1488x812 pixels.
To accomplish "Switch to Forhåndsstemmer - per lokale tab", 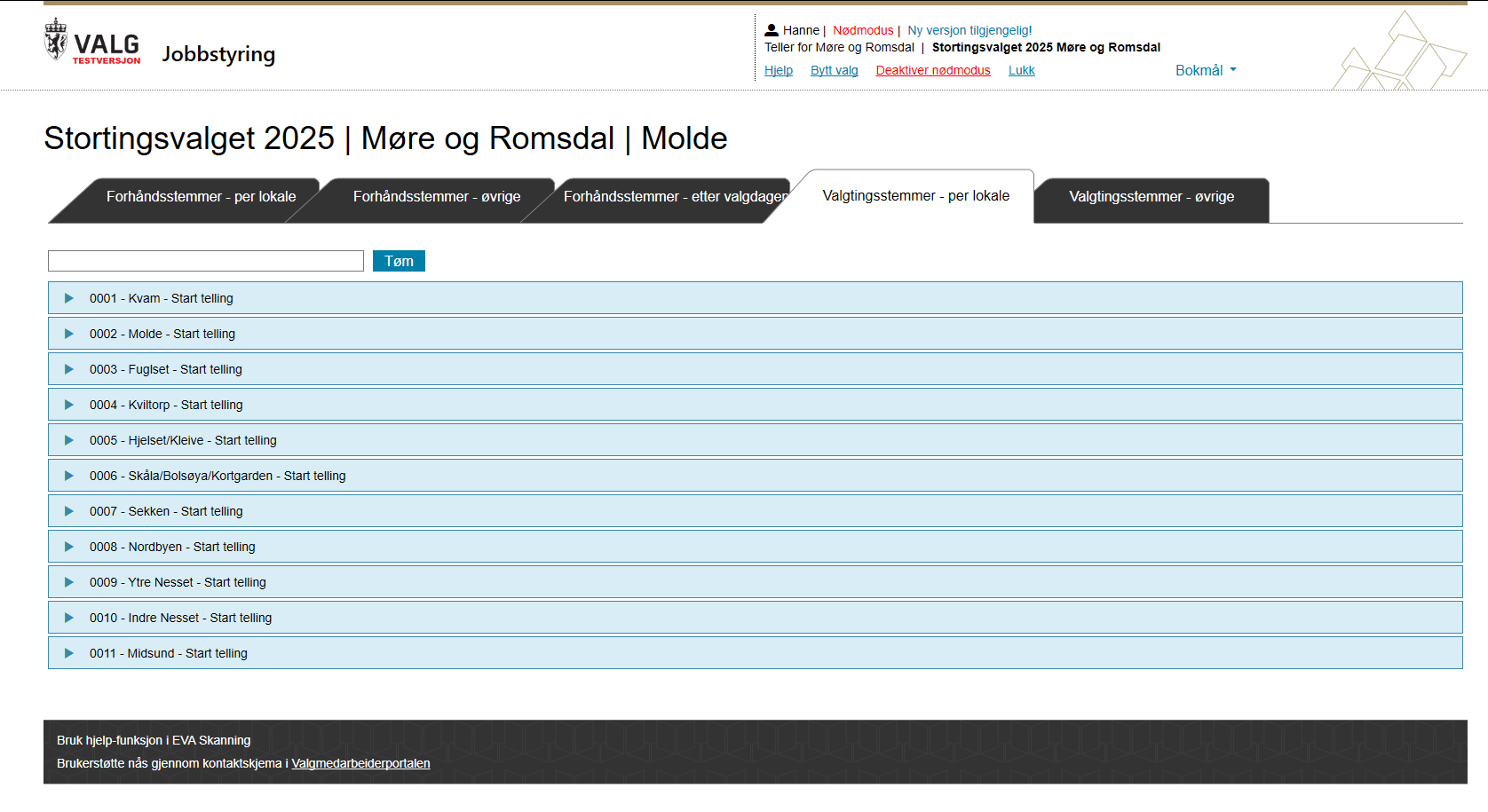I will coord(201,197).
